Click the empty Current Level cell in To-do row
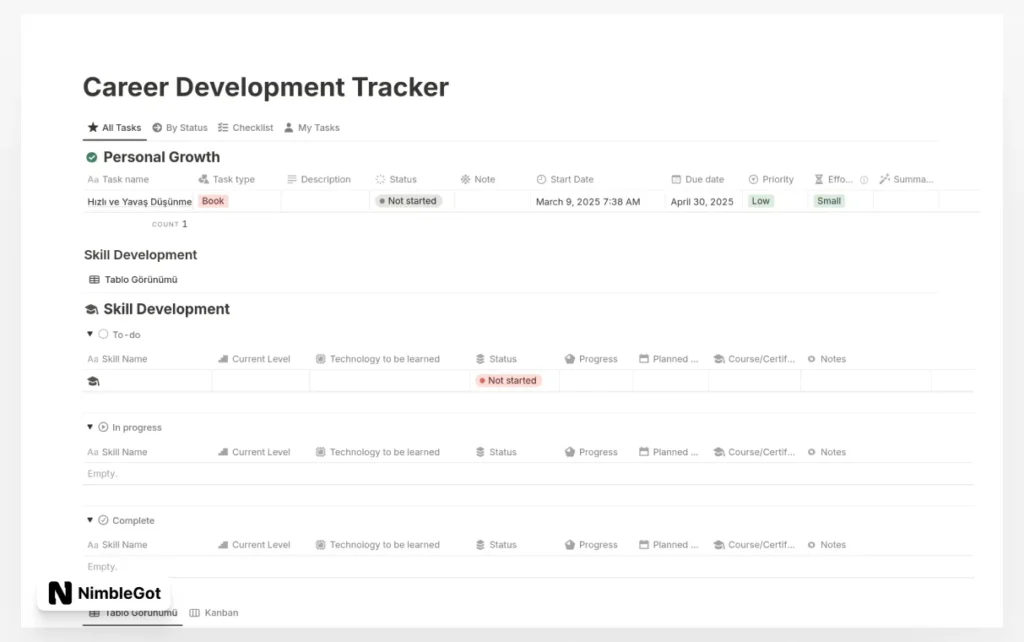1024x642 pixels. tap(261, 381)
